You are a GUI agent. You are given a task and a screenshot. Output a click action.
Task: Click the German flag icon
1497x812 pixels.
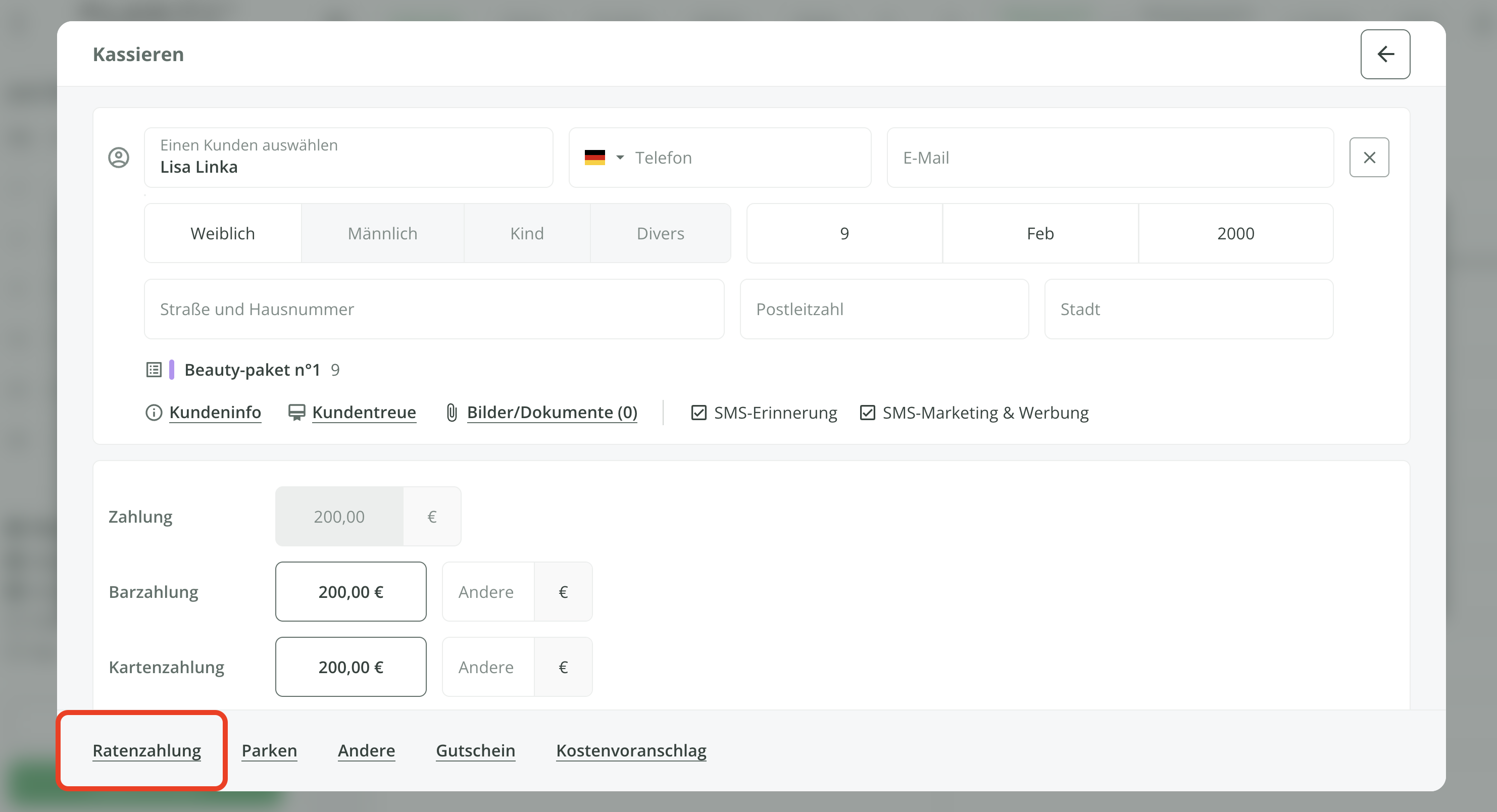594,158
